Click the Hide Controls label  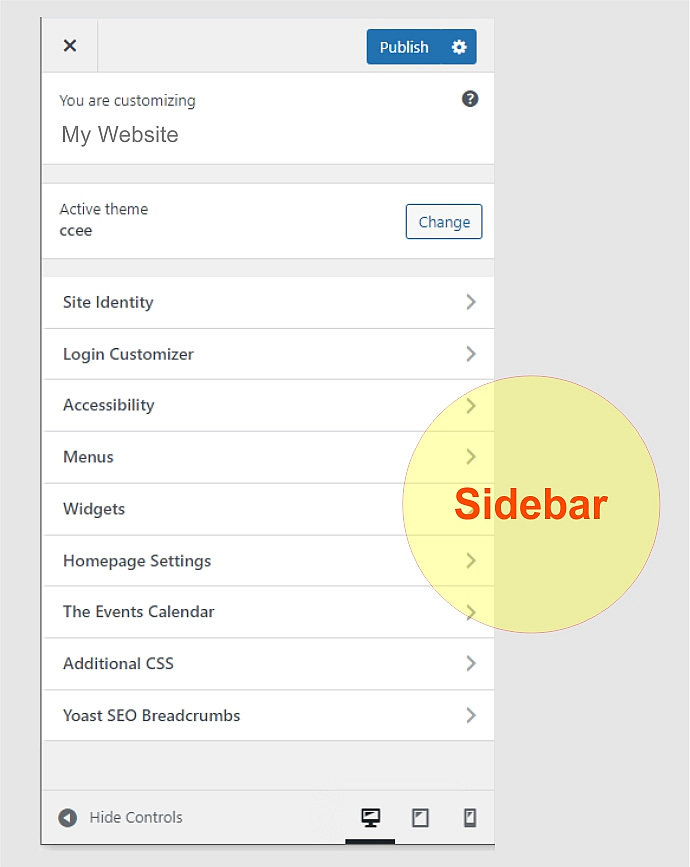point(136,817)
